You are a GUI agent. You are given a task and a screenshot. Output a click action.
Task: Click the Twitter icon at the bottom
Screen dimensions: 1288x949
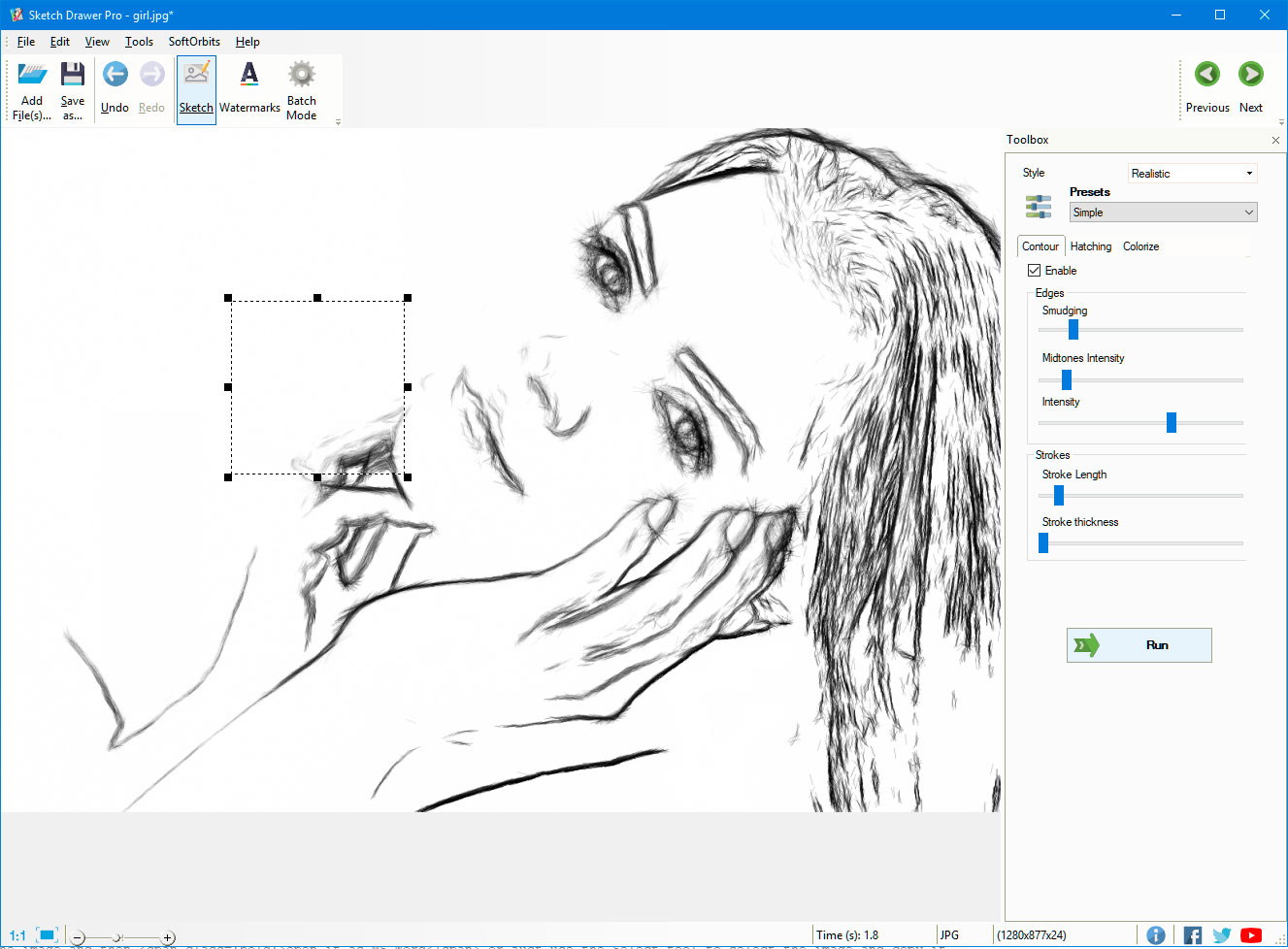pos(1221,934)
